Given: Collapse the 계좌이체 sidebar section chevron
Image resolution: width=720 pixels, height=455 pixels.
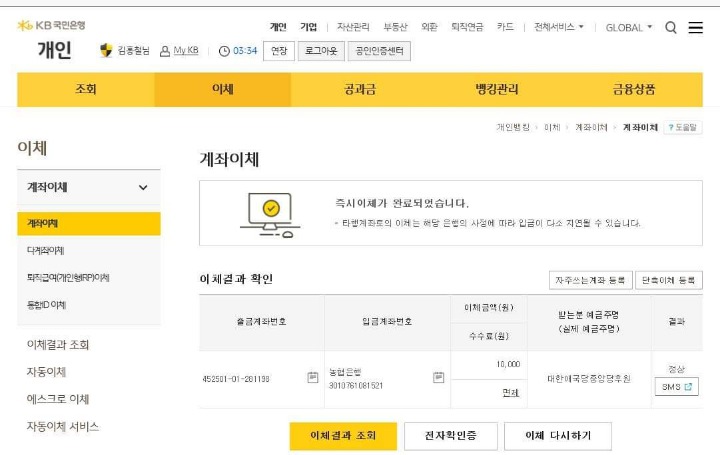Looking at the screenshot, I should click(143, 187).
